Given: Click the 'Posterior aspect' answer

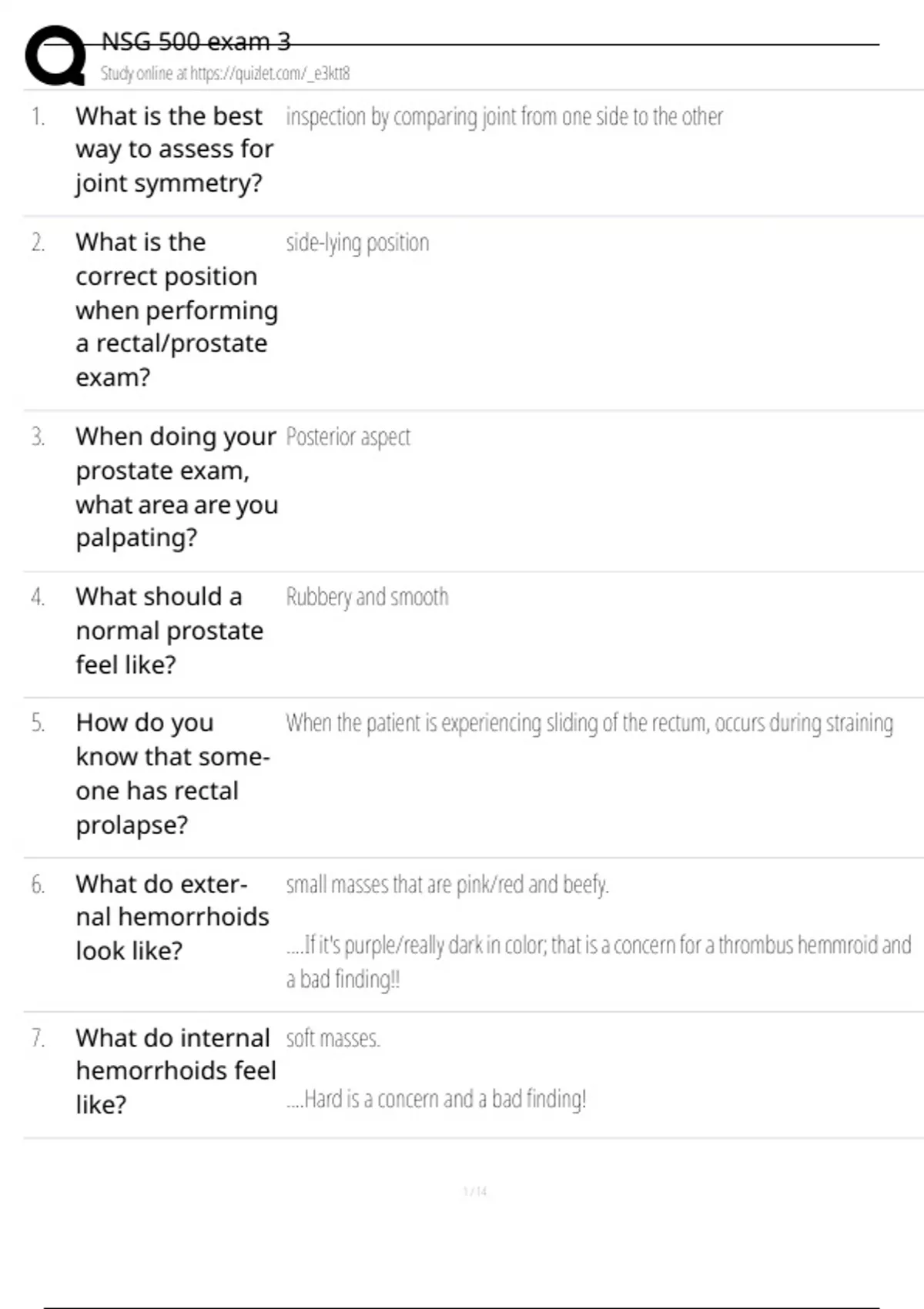Looking at the screenshot, I should [348, 437].
